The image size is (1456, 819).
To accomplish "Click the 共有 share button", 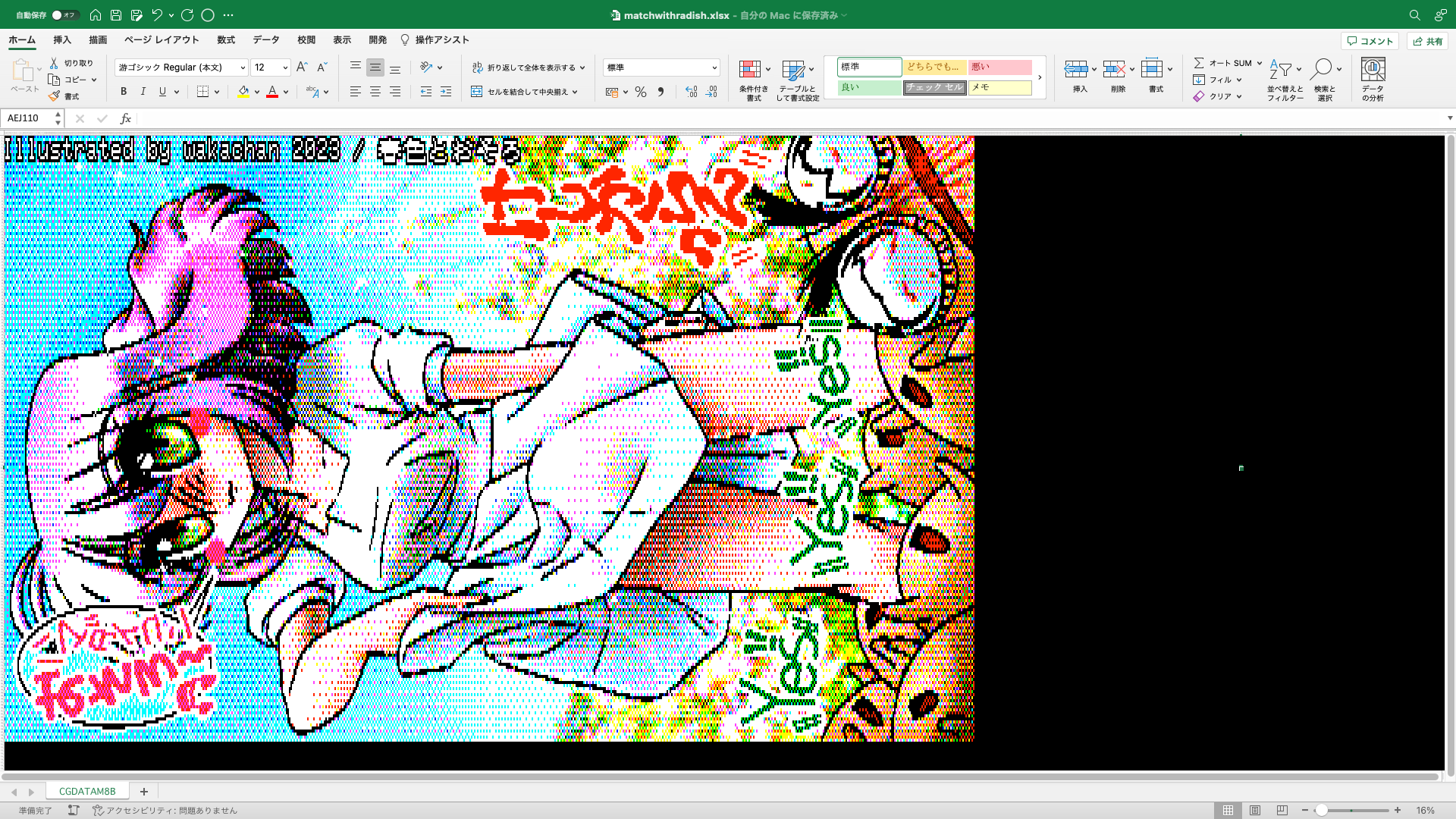I will click(x=1427, y=41).
